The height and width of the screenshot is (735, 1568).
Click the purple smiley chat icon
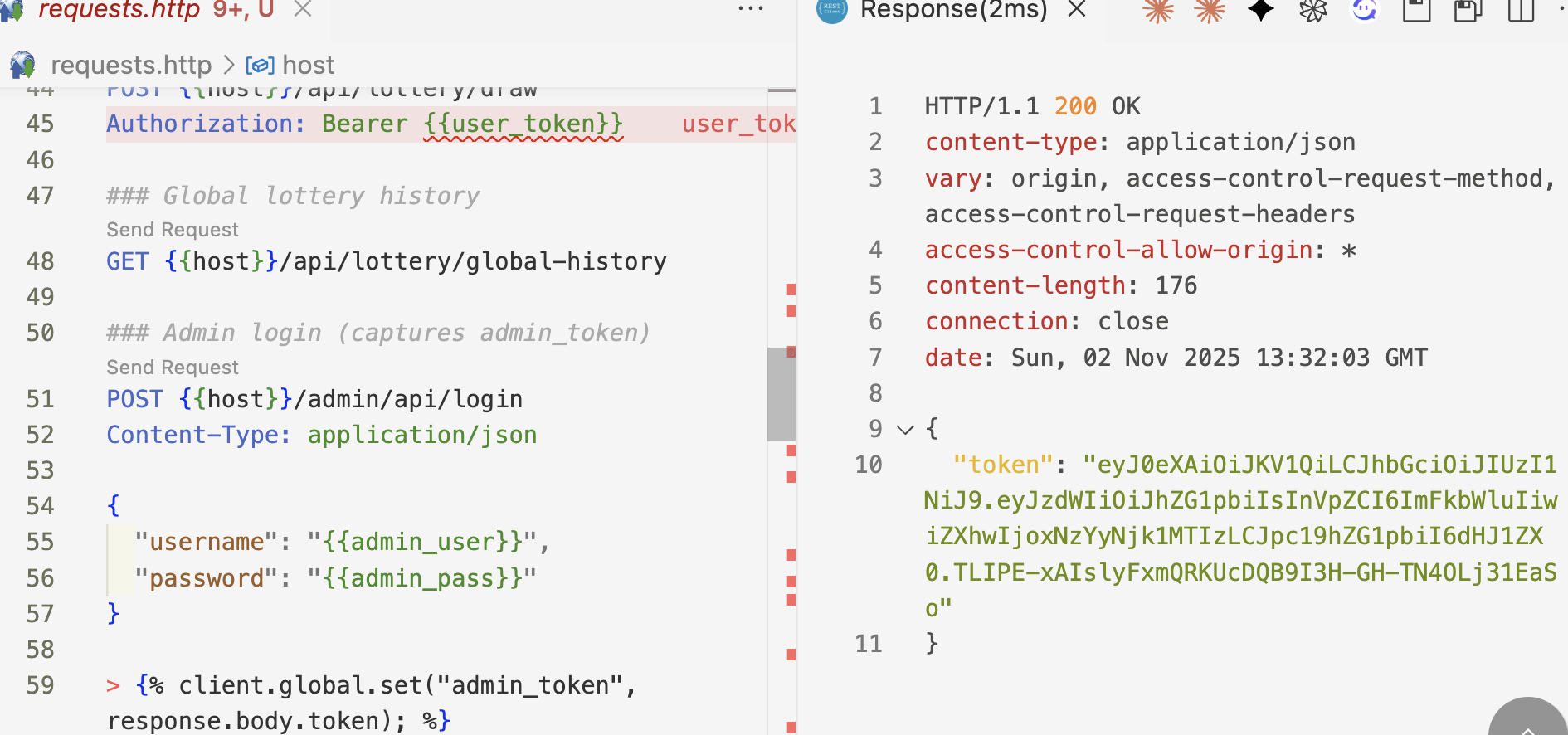pos(1364,10)
